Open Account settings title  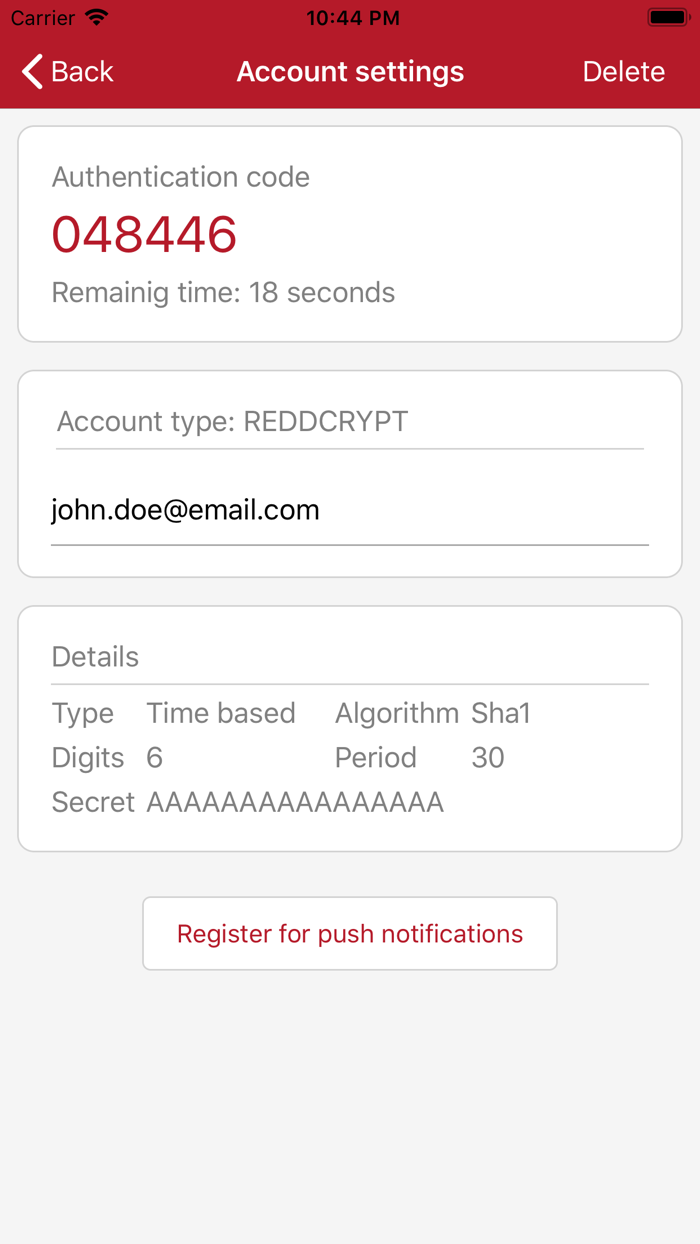(350, 71)
